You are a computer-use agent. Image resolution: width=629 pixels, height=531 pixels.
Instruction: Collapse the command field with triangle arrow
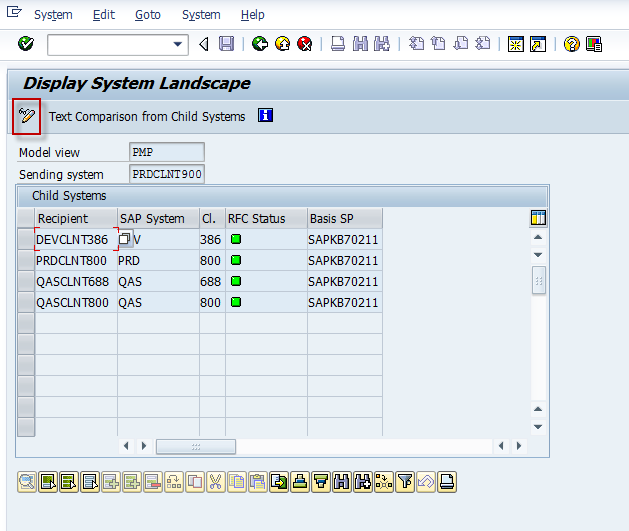pyautogui.click(x=204, y=44)
